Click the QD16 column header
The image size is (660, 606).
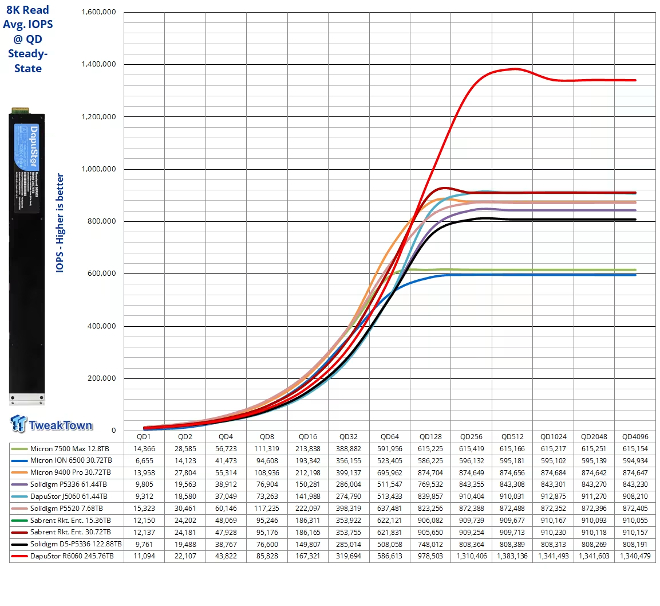click(308, 437)
